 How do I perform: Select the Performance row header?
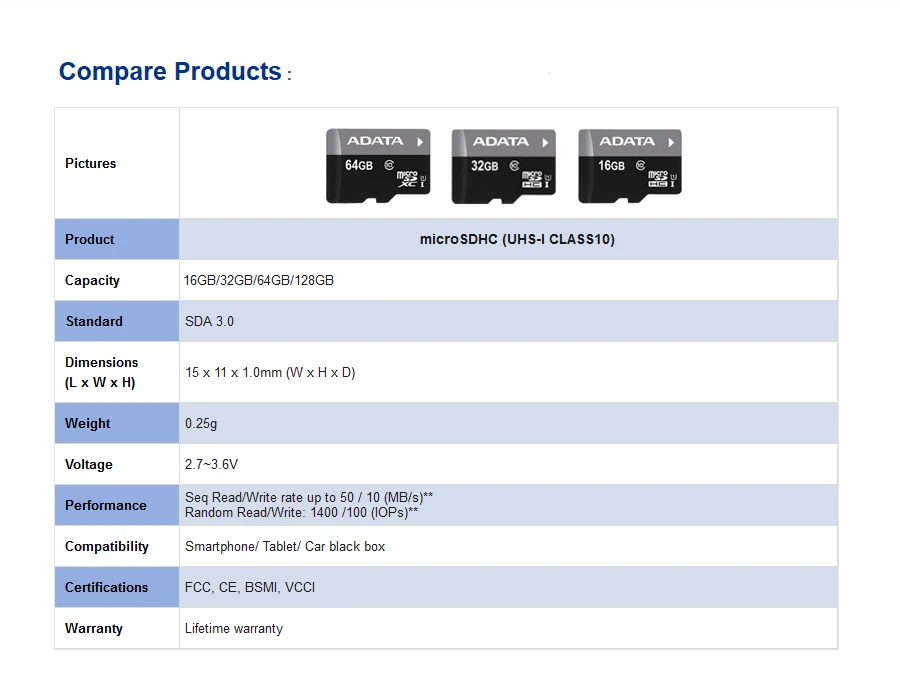click(x=117, y=506)
